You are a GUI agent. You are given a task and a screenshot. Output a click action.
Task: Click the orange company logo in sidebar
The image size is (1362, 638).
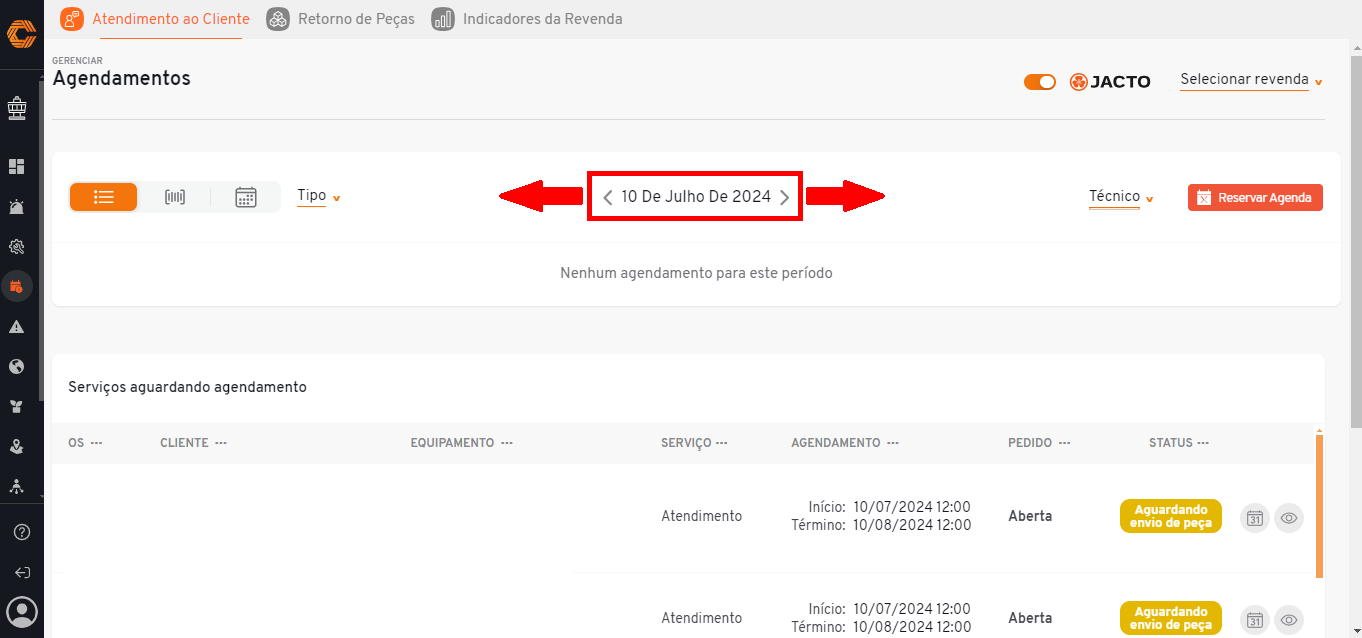[21, 35]
